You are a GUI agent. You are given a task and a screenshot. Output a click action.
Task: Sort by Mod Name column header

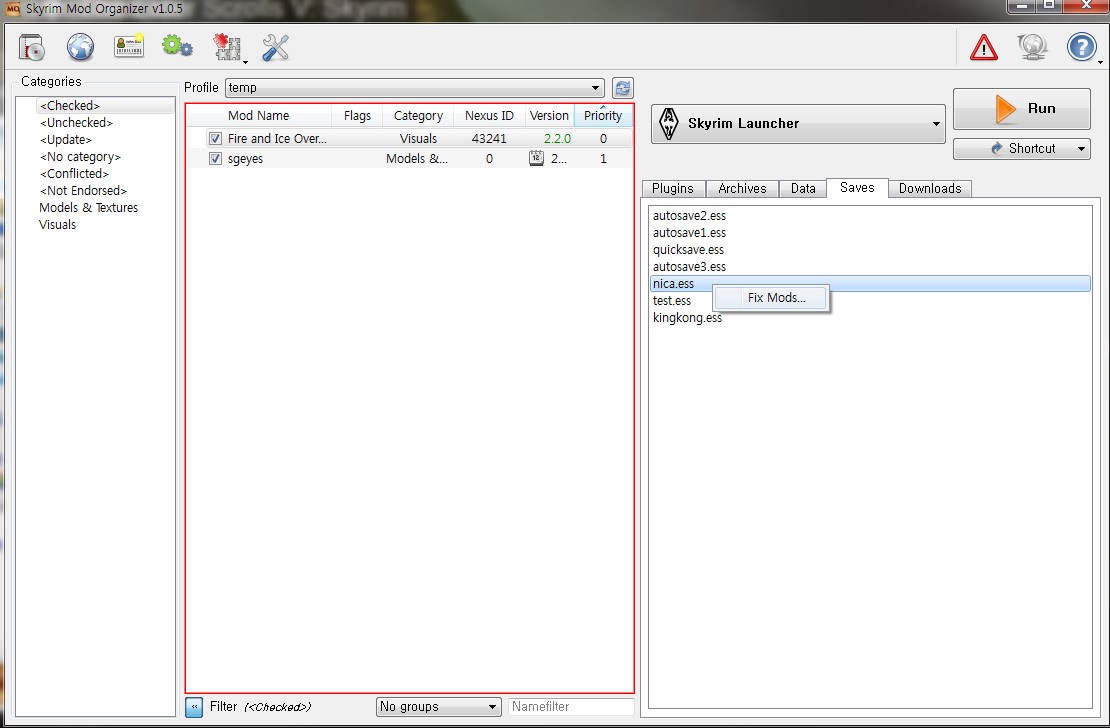258,115
